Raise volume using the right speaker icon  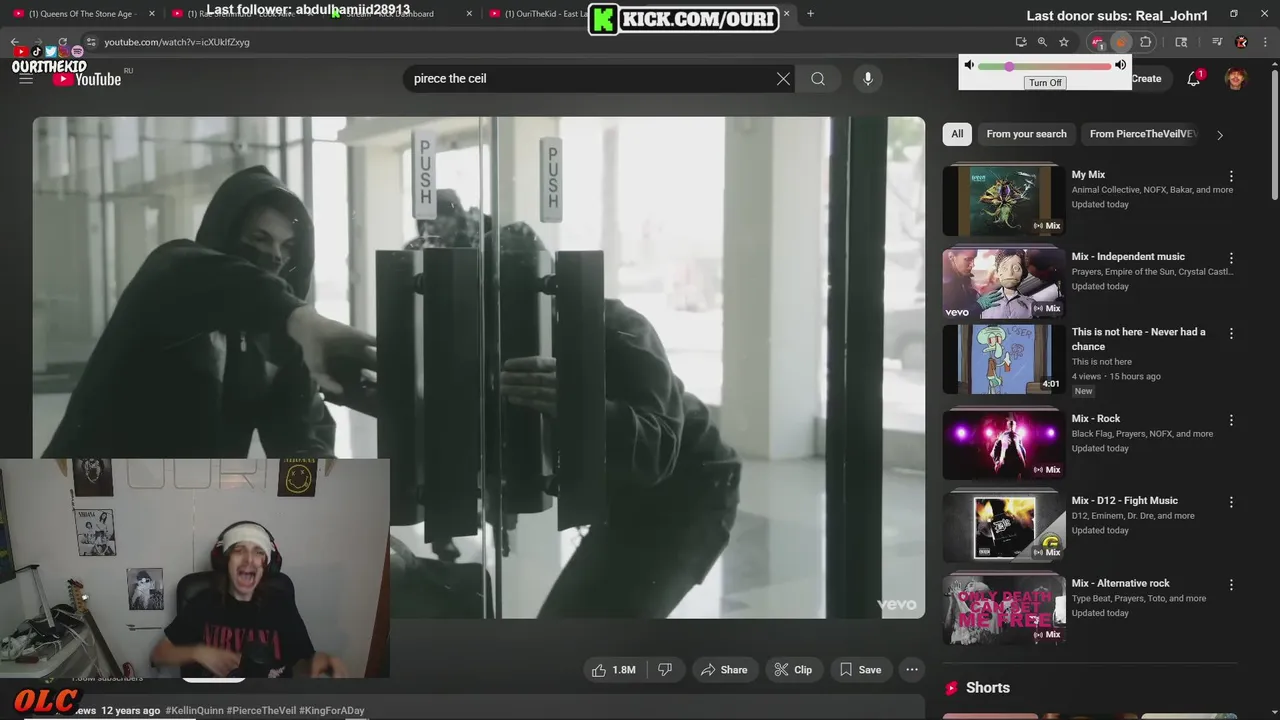coord(1120,65)
